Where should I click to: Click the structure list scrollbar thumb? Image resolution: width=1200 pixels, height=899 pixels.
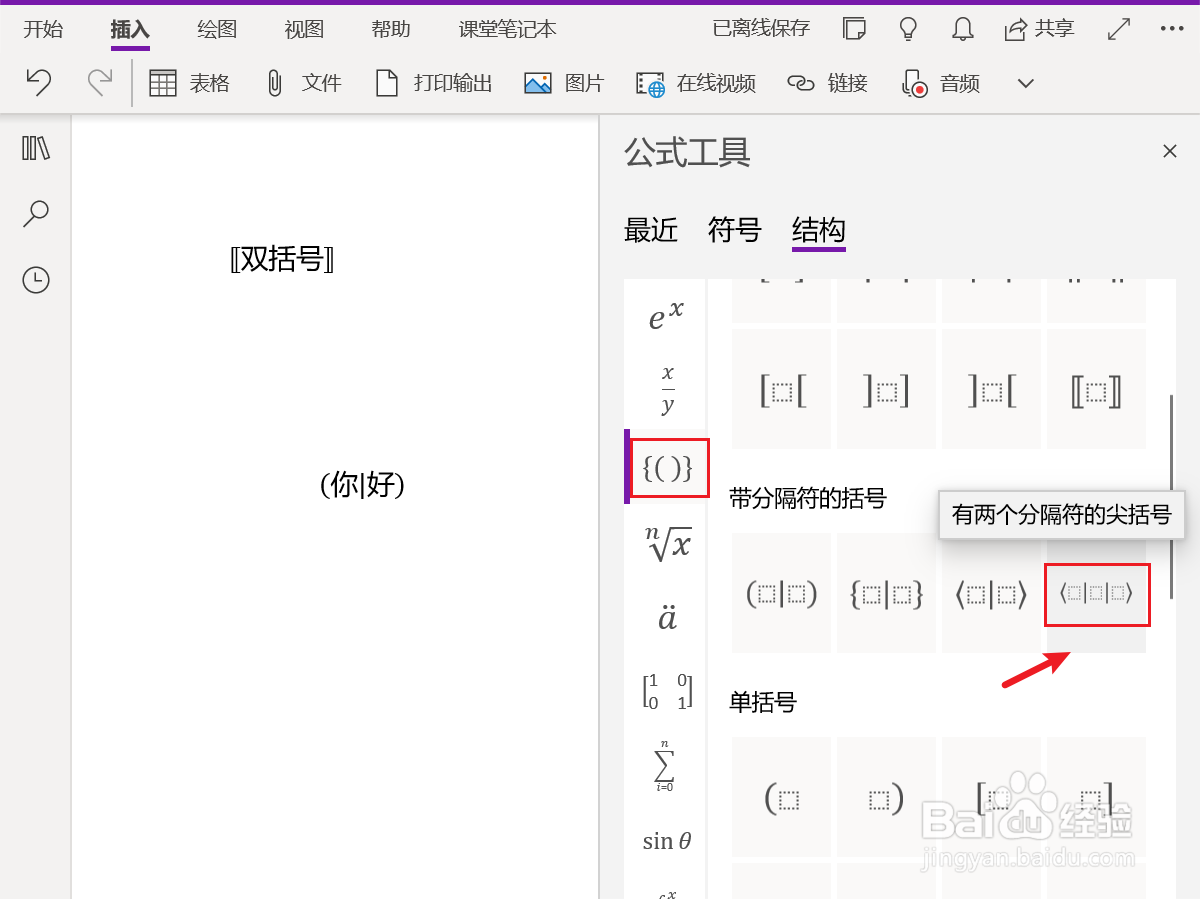[1172, 498]
